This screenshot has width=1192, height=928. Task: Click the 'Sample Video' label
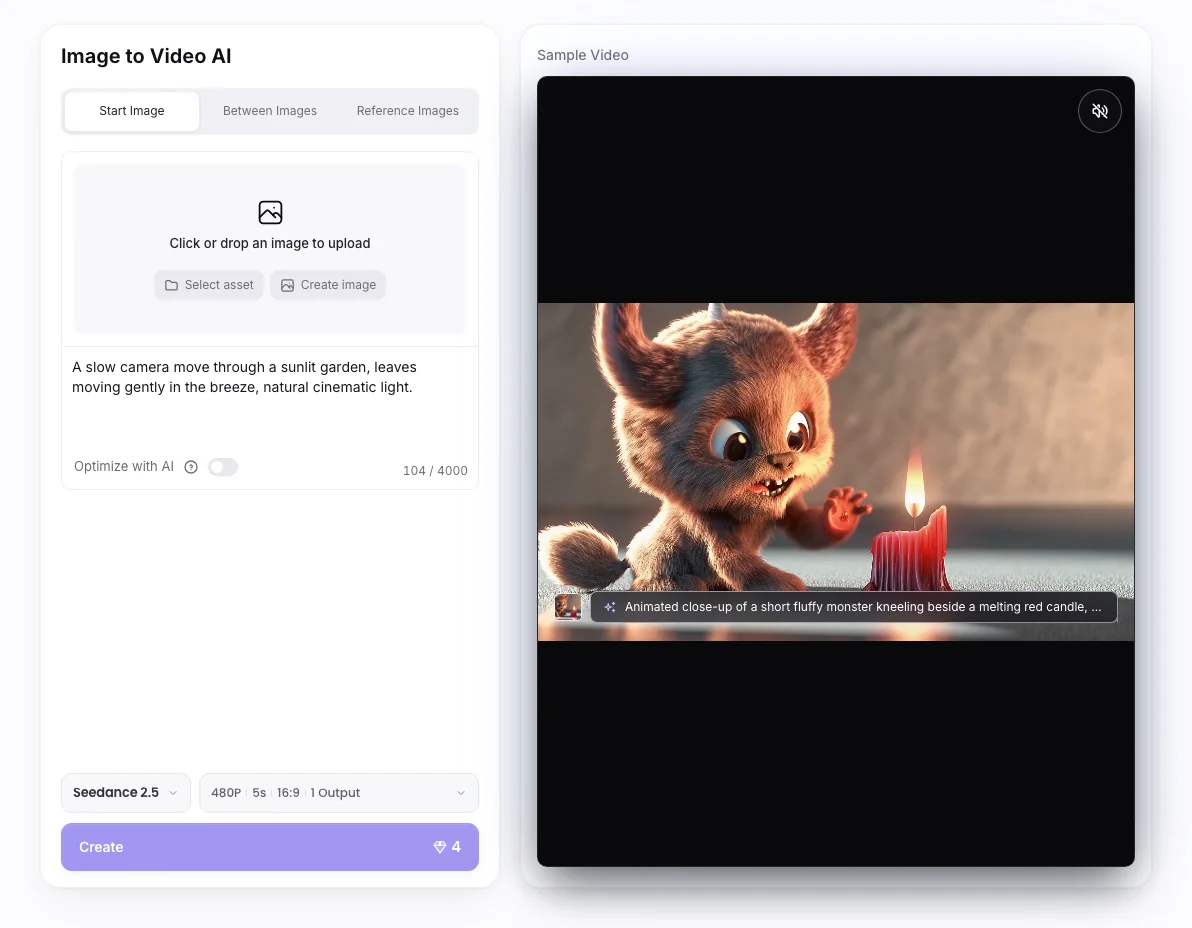click(582, 55)
